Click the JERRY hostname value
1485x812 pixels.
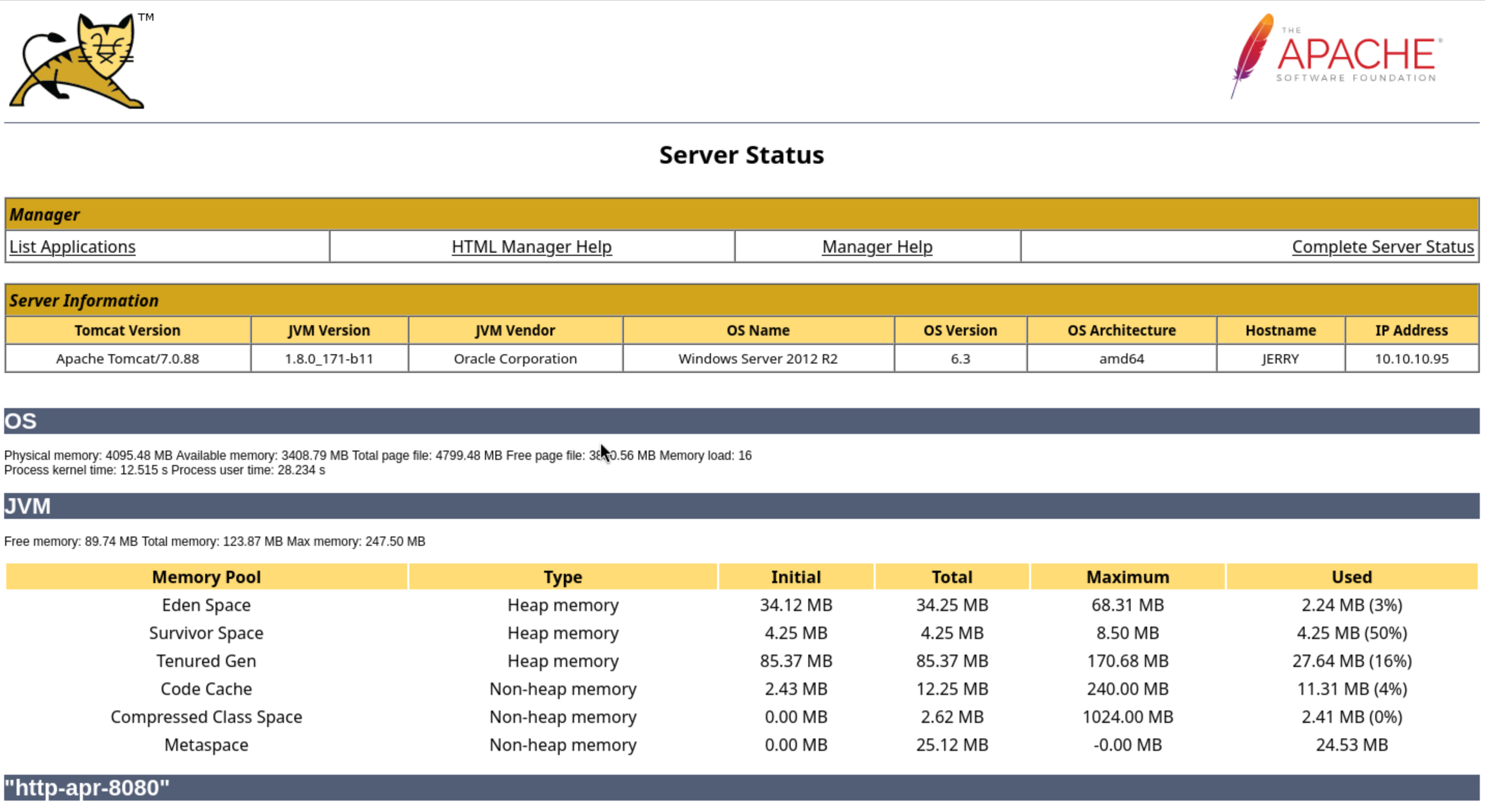1280,358
